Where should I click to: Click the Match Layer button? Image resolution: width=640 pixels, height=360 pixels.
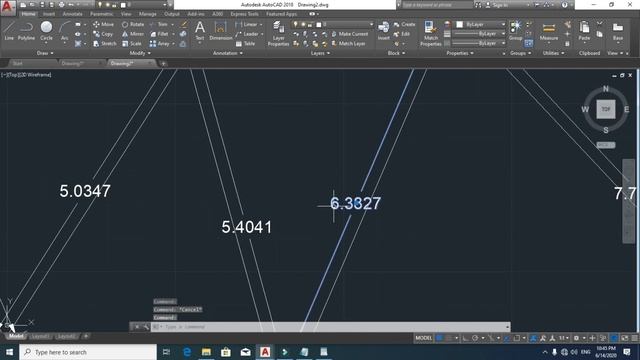point(348,43)
